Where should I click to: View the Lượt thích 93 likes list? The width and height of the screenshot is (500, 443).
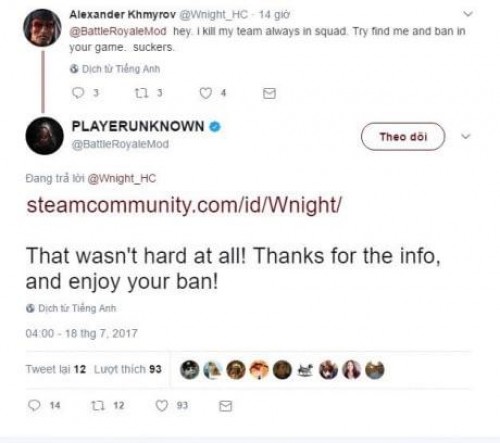click(x=128, y=369)
